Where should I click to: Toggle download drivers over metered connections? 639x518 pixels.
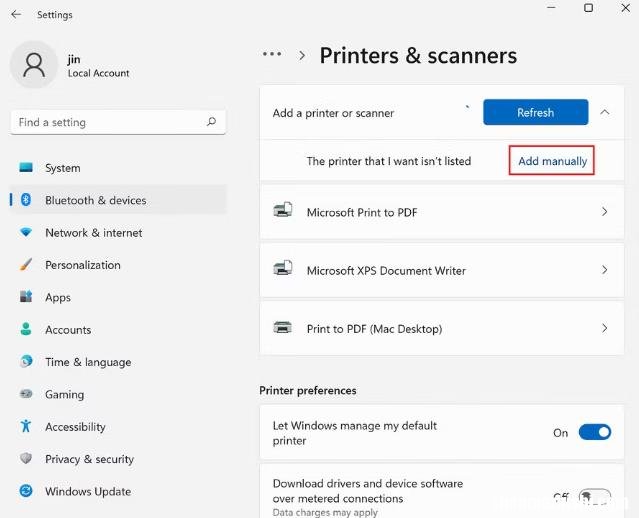595,496
